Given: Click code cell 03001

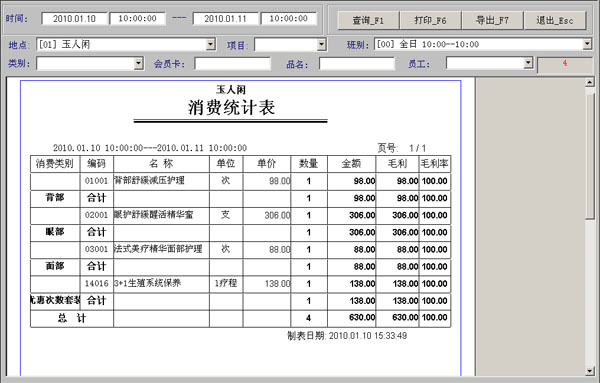Looking at the screenshot, I should (x=96, y=249).
